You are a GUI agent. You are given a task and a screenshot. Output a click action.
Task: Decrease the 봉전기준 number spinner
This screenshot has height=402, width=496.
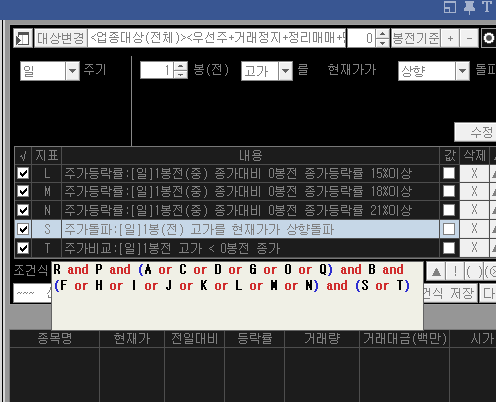(383, 43)
